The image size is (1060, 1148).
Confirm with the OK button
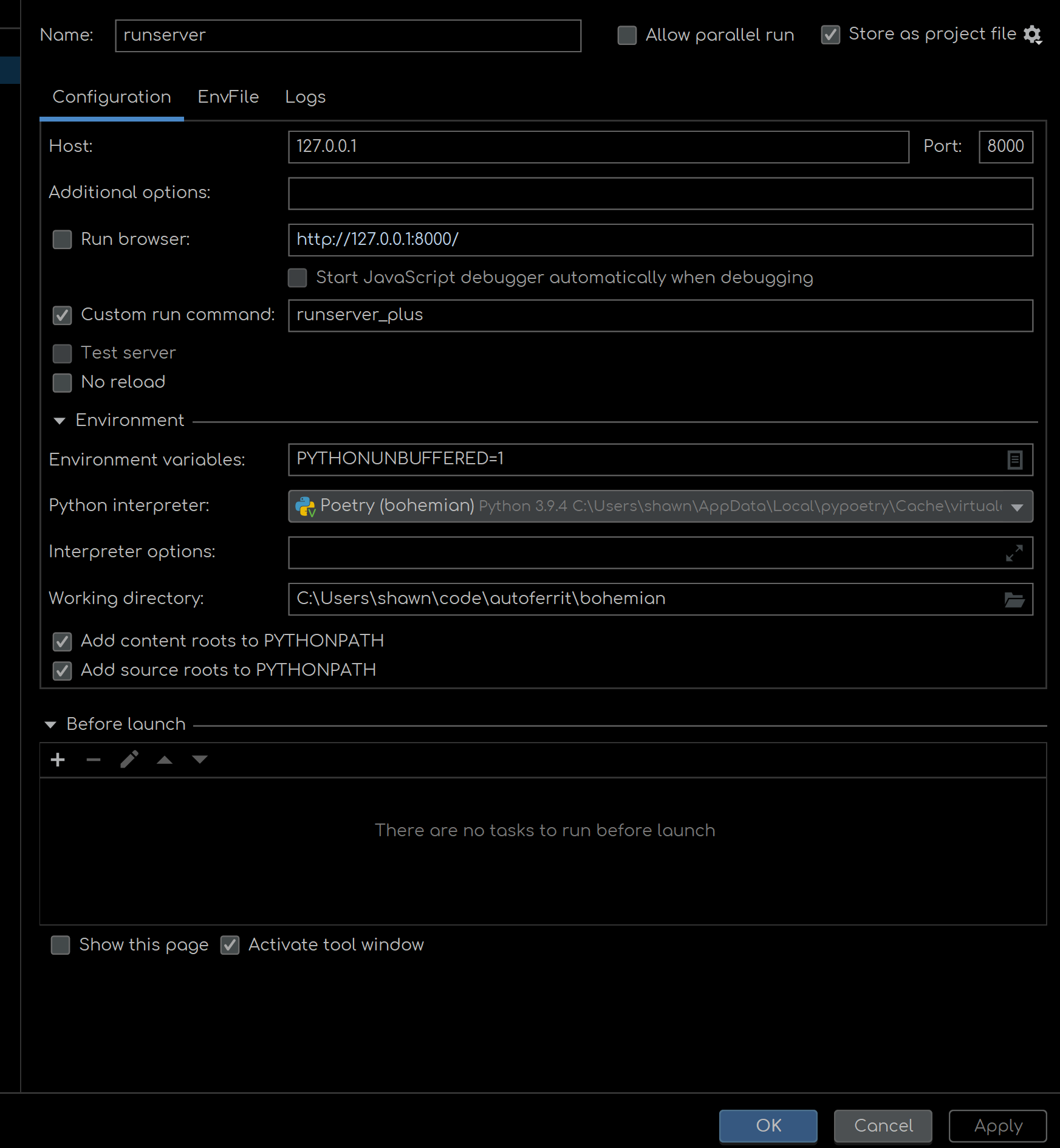[x=768, y=1126]
